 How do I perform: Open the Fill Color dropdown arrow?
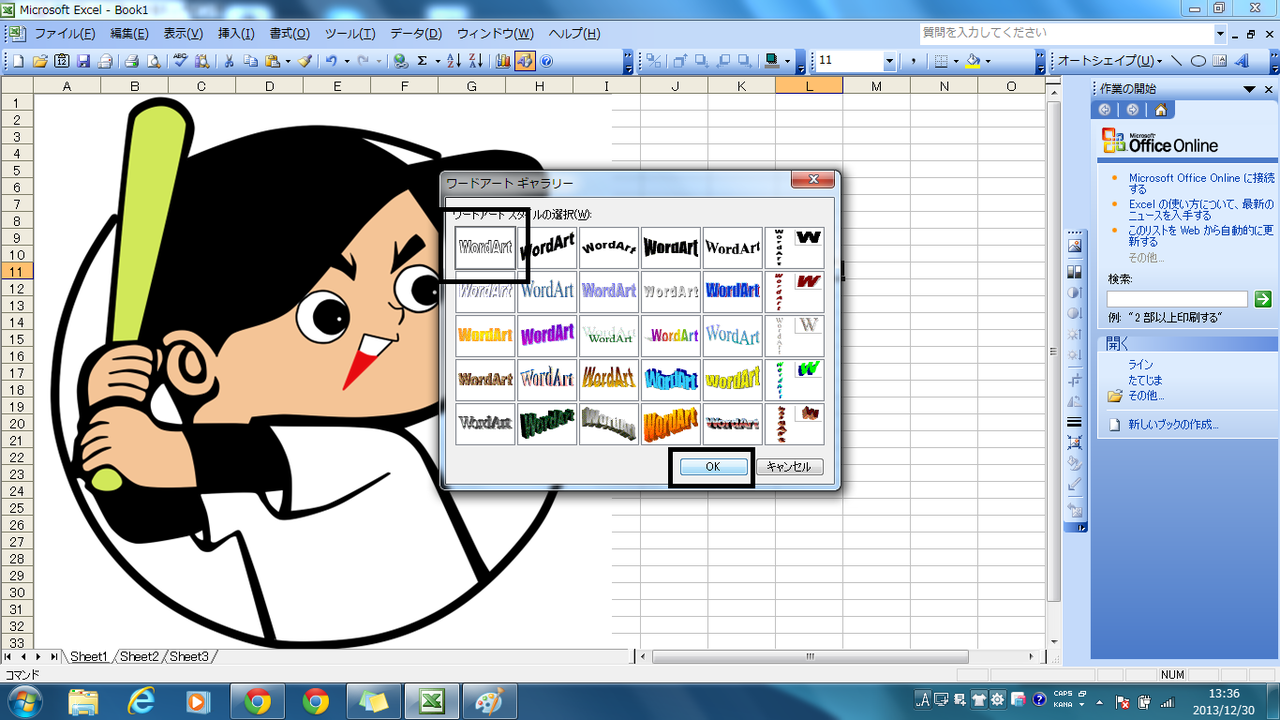coord(988,61)
